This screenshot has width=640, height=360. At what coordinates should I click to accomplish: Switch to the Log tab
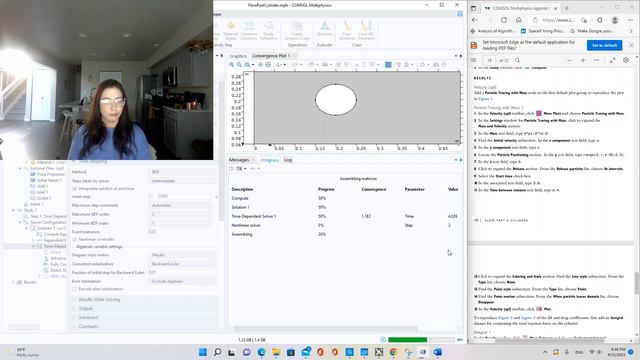tap(288, 160)
